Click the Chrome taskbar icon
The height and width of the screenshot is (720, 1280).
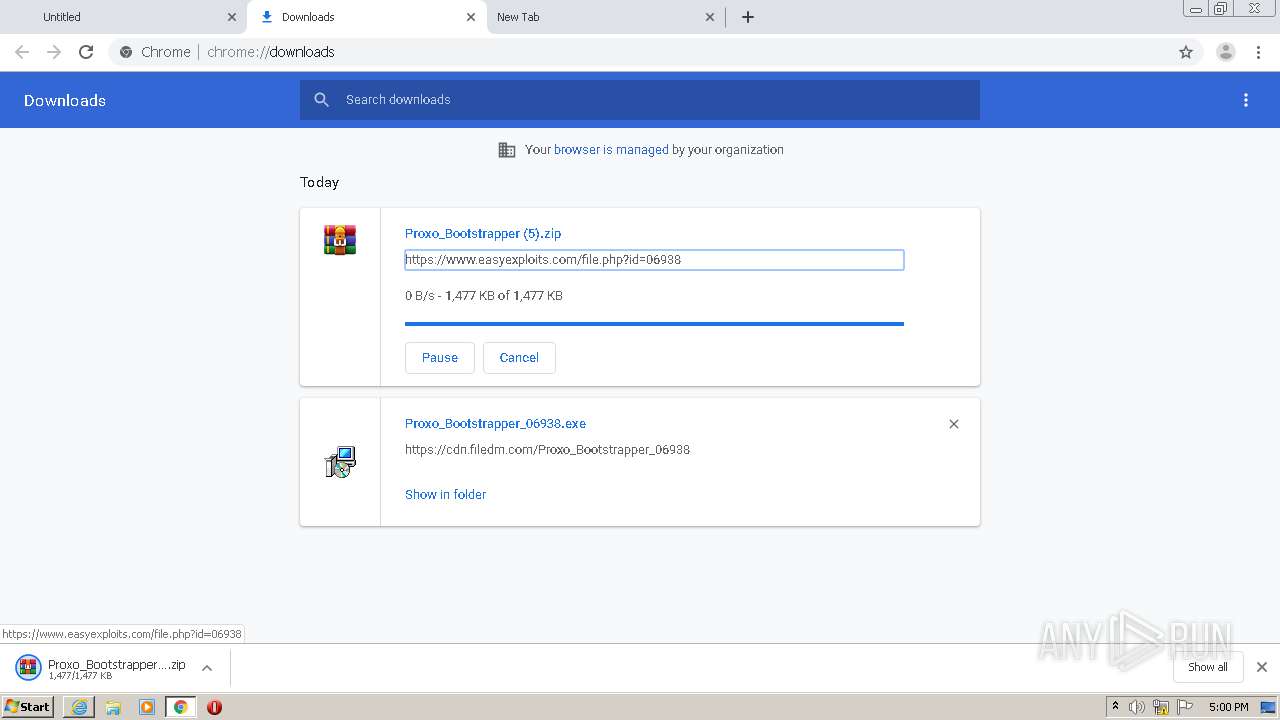point(180,707)
